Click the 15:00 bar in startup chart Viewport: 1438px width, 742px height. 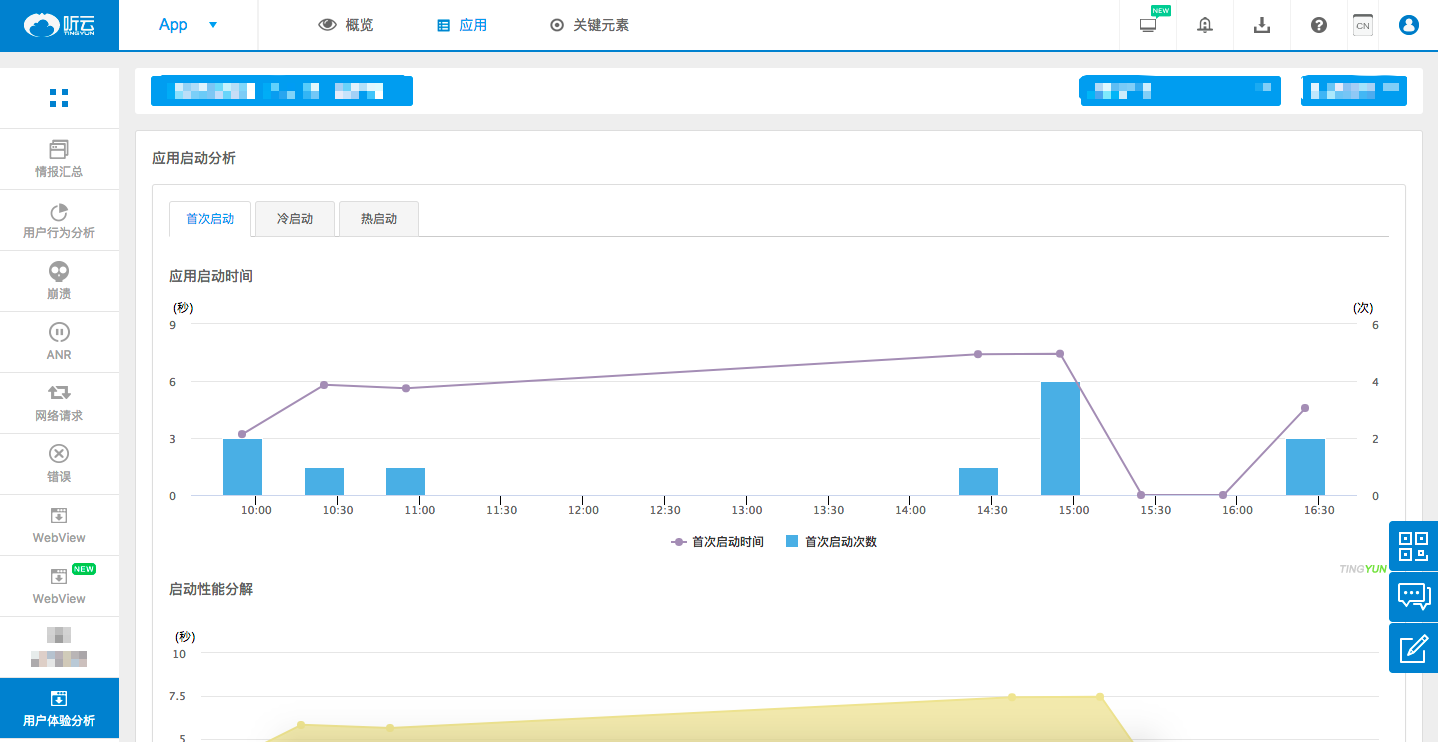point(1060,439)
